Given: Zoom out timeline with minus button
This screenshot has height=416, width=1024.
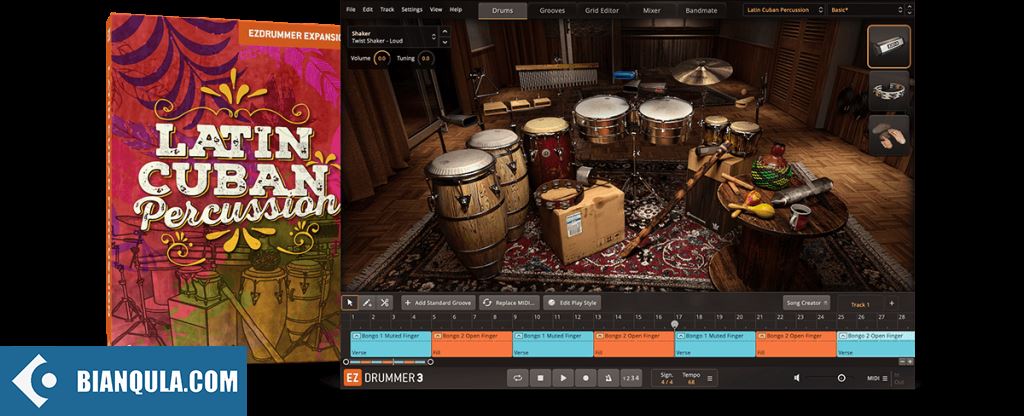Looking at the screenshot, I should (x=903, y=361).
